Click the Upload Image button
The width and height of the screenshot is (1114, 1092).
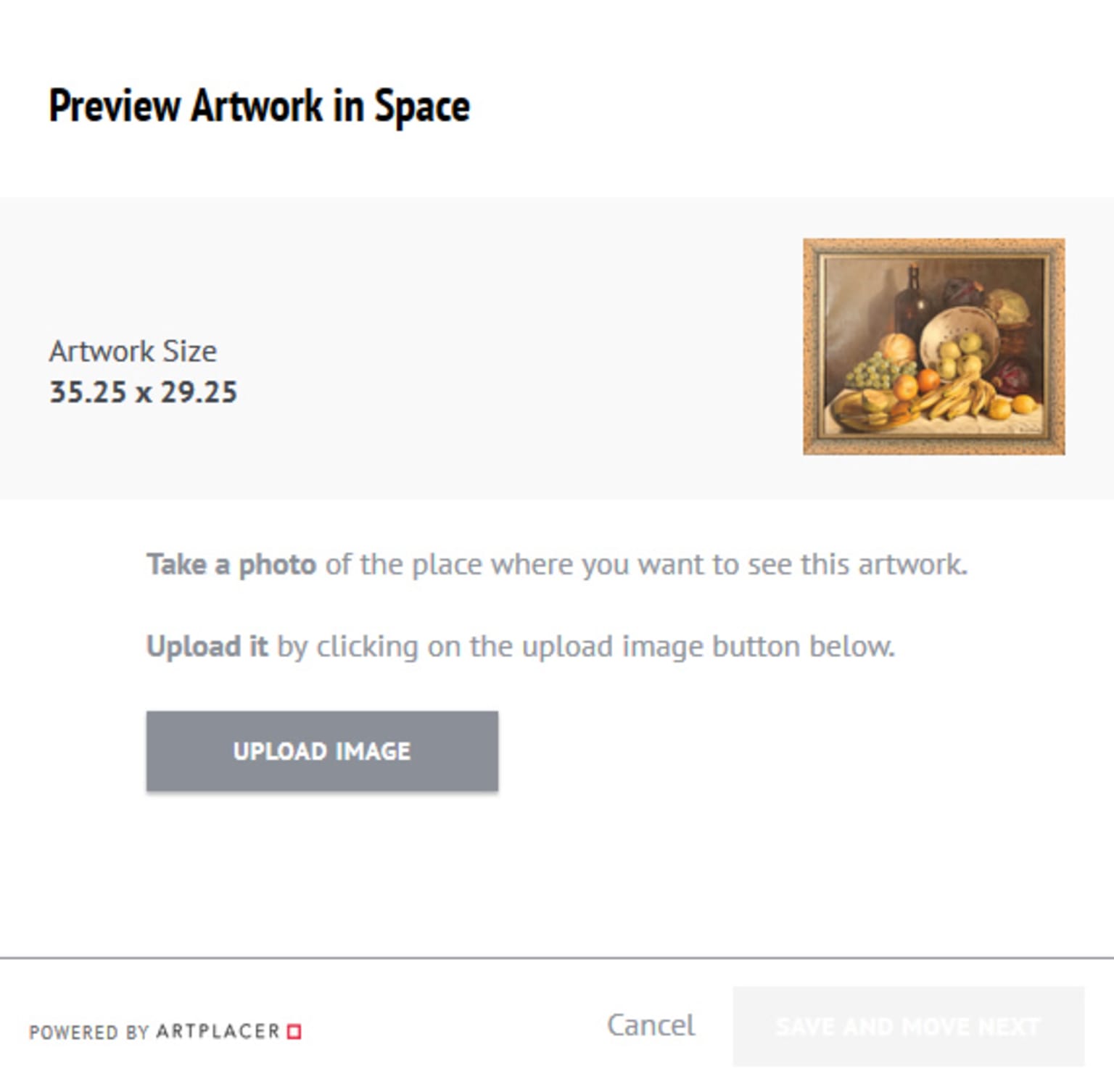point(322,750)
